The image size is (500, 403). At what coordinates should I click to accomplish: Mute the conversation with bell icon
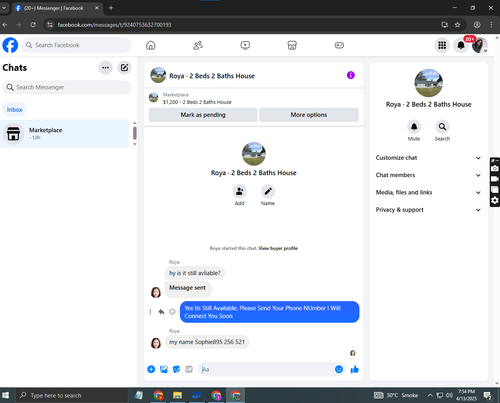coord(414,127)
